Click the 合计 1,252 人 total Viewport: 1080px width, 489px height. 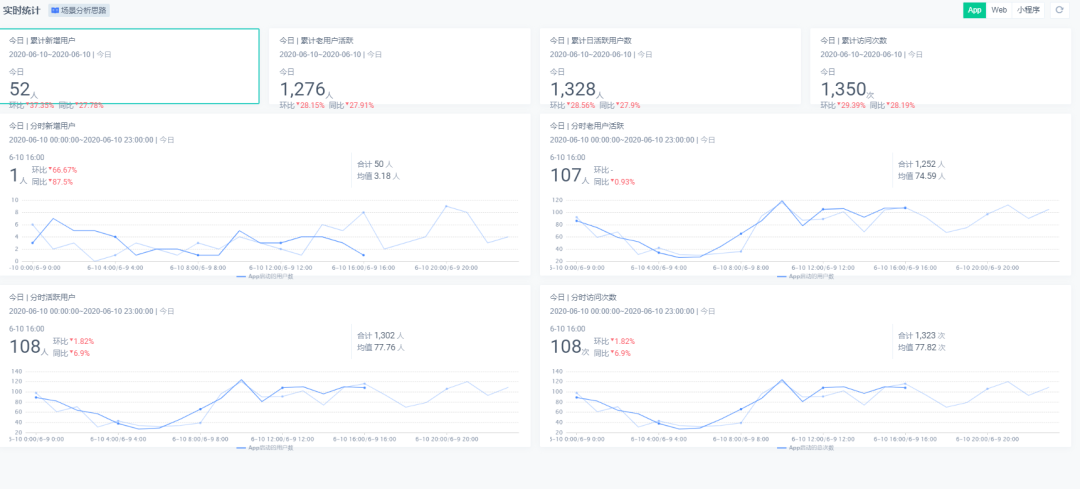coord(922,164)
